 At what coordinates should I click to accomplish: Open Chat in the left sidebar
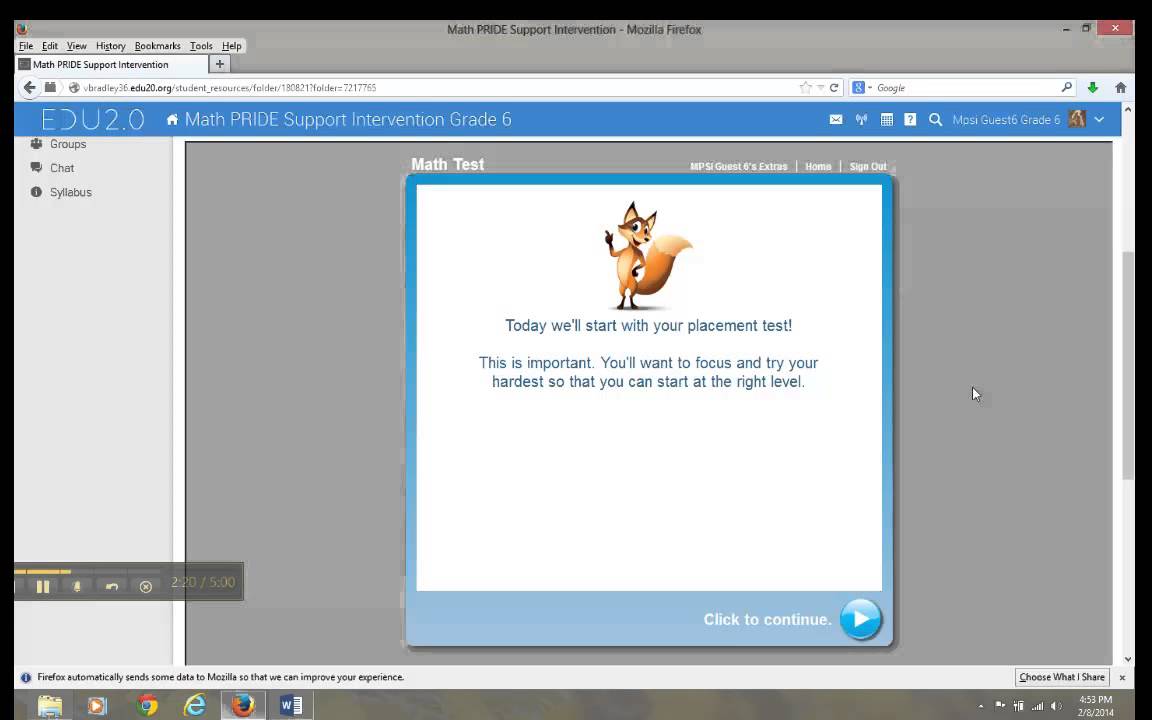coord(62,168)
